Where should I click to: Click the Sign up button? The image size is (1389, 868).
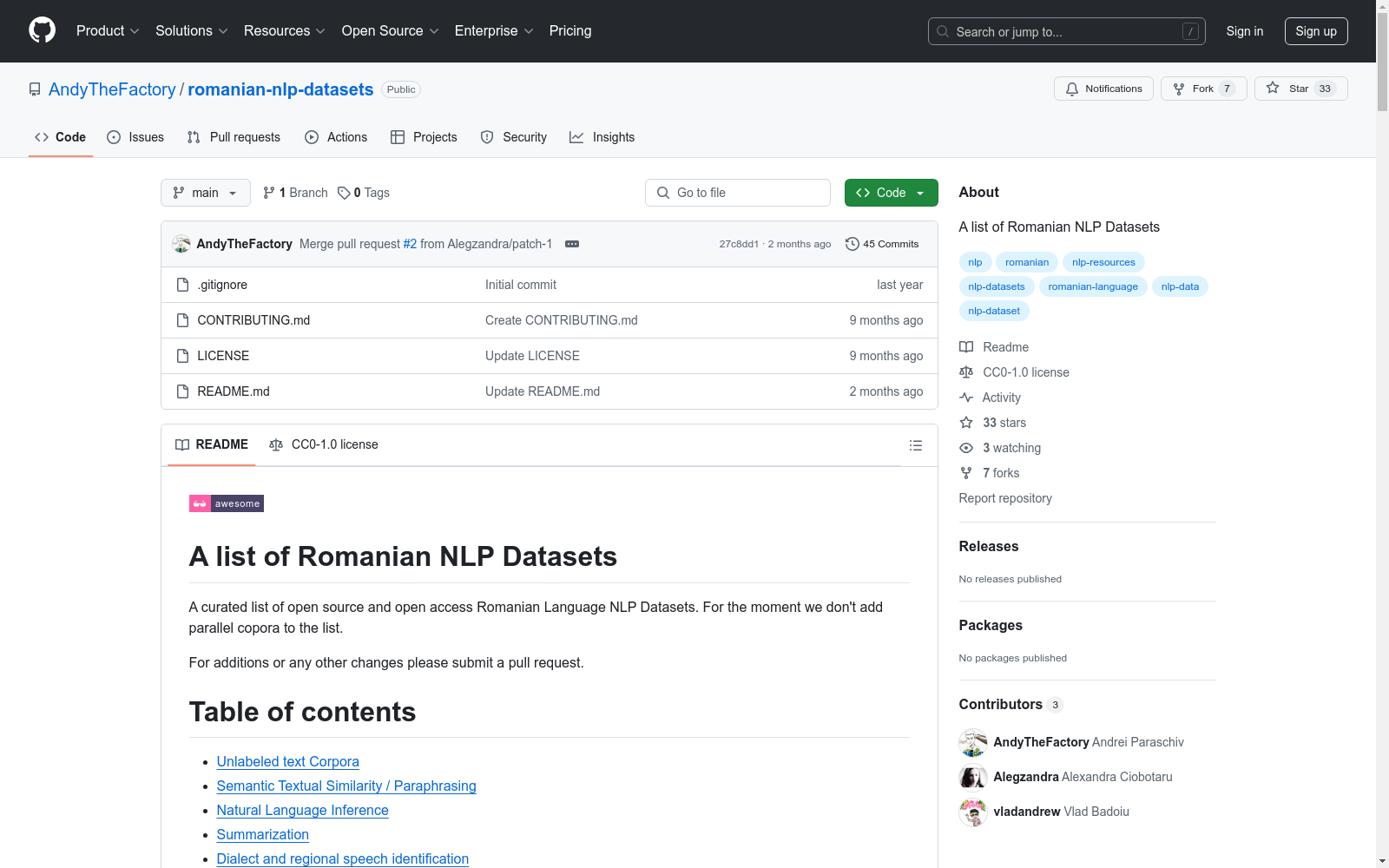point(1316,31)
